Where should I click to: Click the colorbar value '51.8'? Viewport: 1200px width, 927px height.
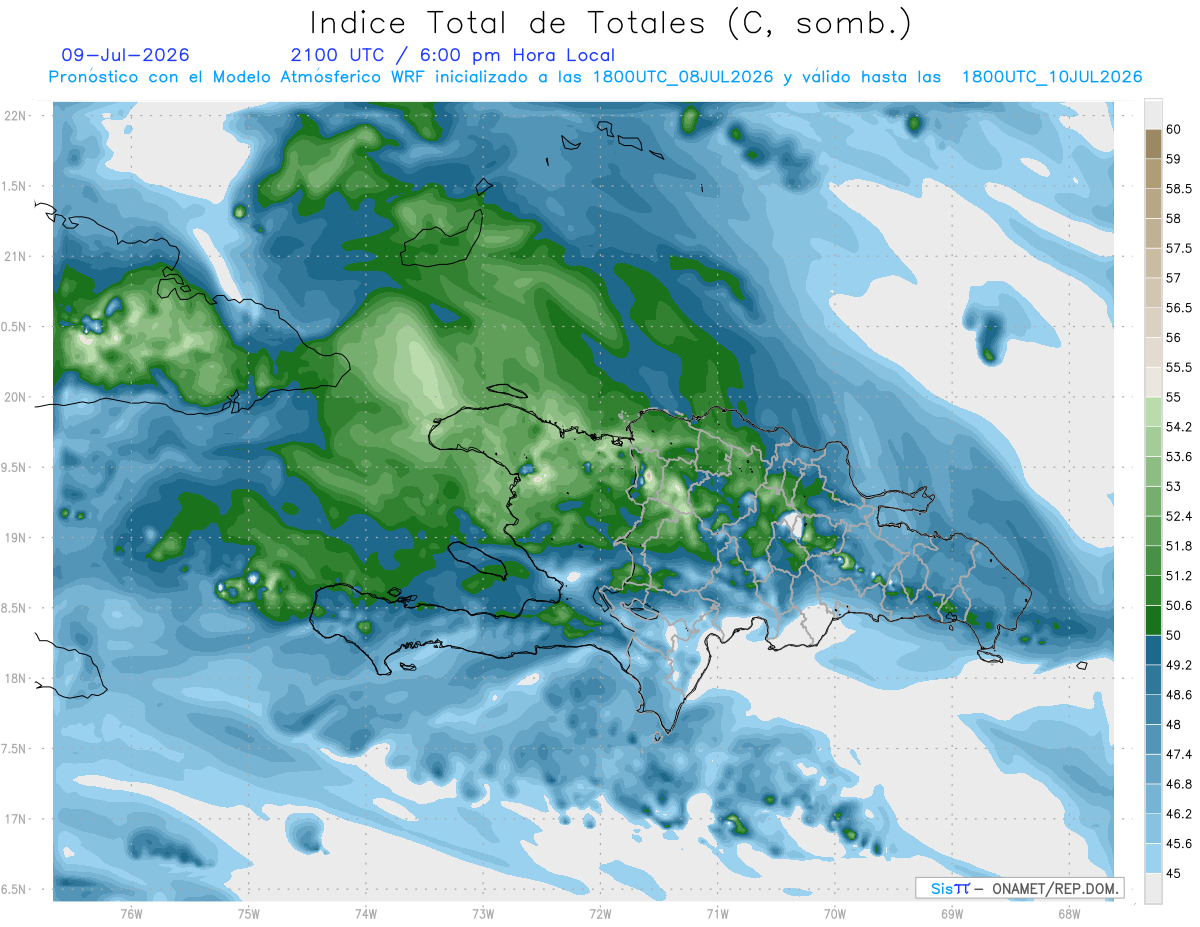1179,546
